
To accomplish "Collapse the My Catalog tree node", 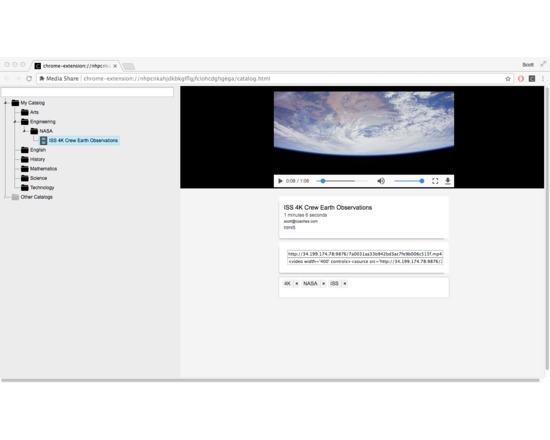I will (x=6, y=103).
